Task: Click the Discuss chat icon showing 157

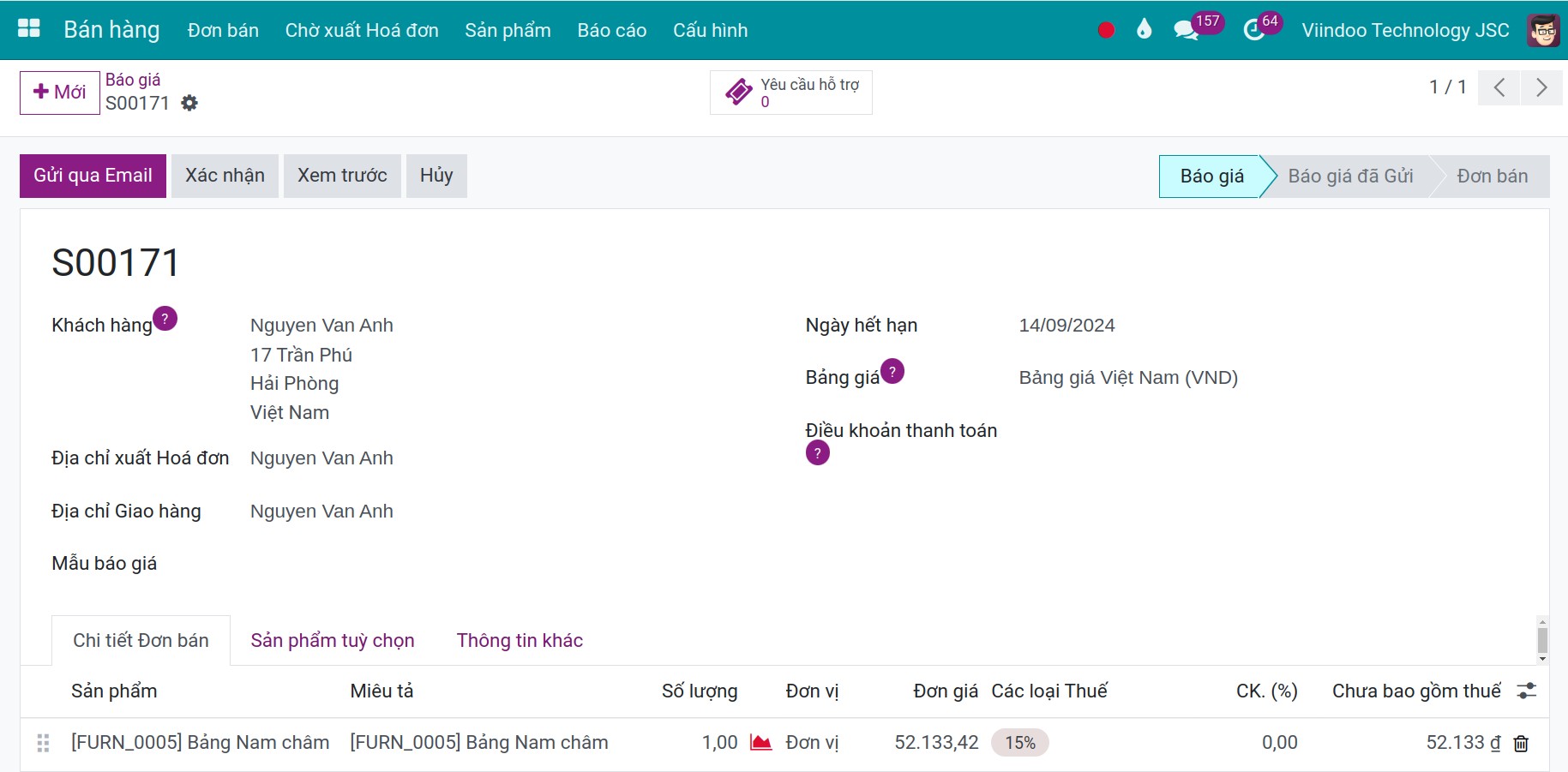Action: click(1187, 28)
